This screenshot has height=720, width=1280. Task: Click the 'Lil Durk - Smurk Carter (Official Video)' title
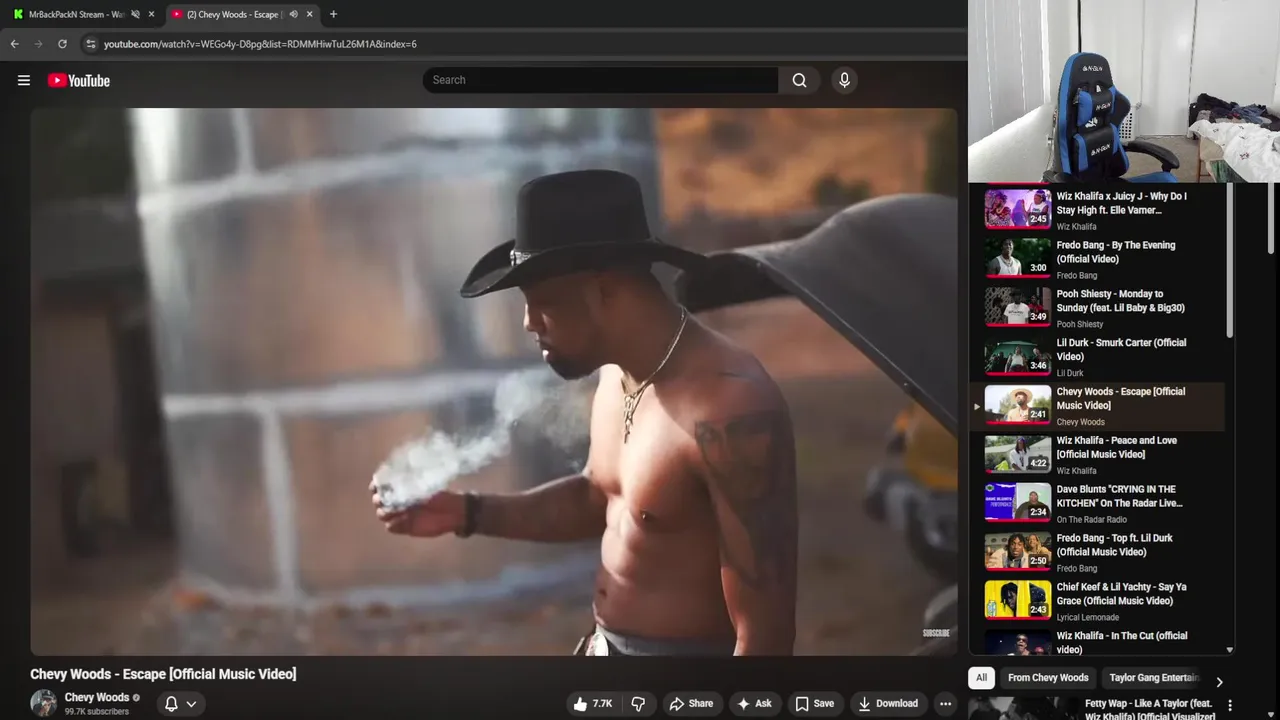[x=1121, y=349]
